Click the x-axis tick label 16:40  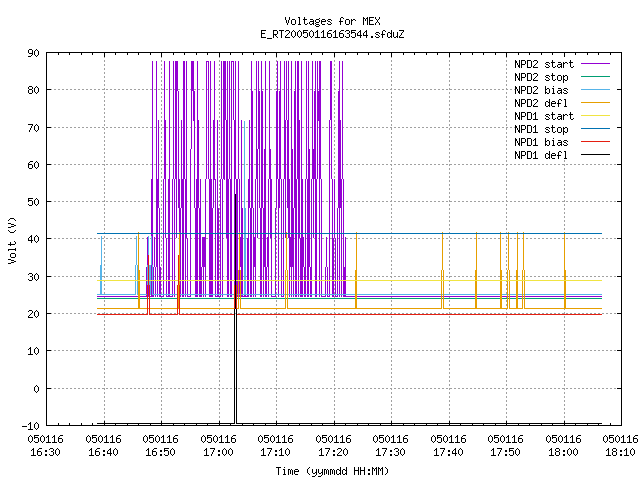click(x=103, y=452)
